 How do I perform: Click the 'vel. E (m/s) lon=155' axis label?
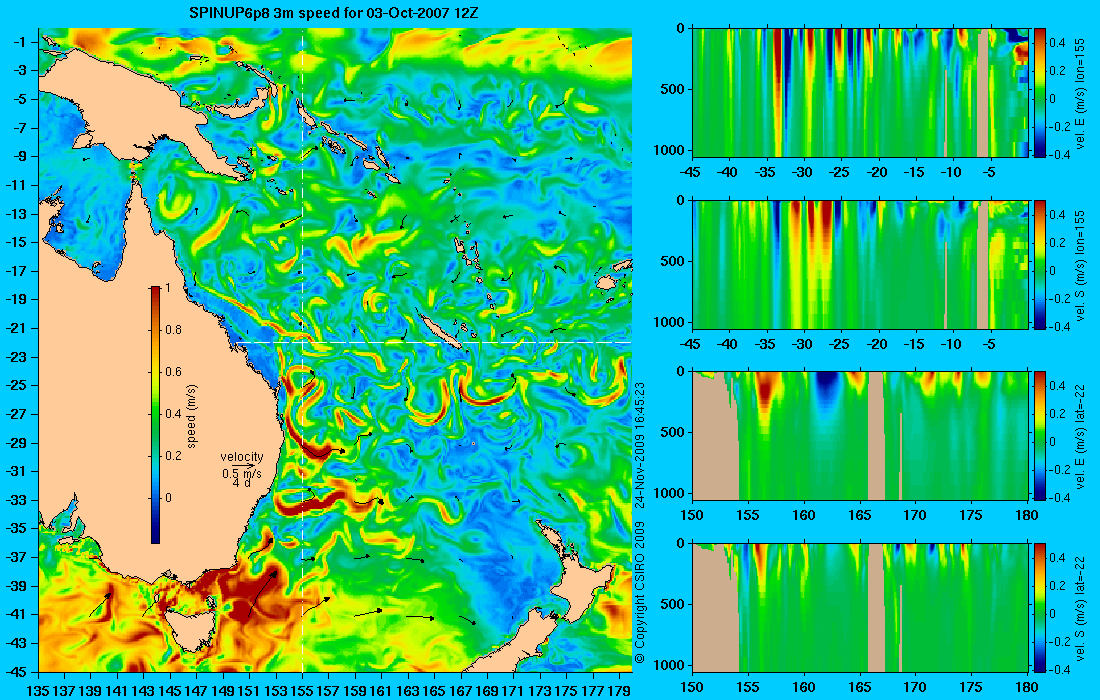pos(1080,93)
